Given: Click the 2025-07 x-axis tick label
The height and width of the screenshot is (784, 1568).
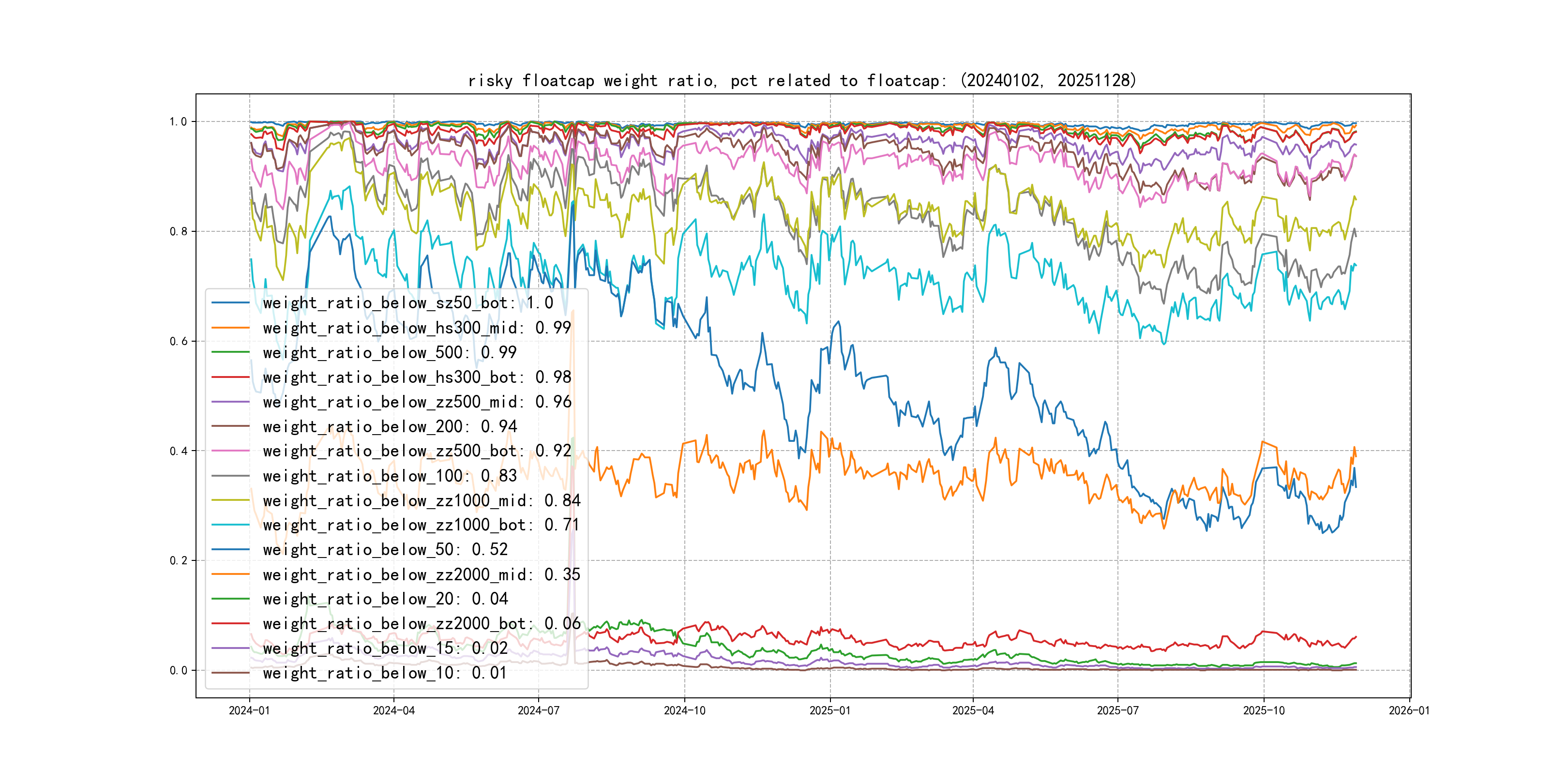Looking at the screenshot, I should pyautogui.click(x=1117, y=710).
